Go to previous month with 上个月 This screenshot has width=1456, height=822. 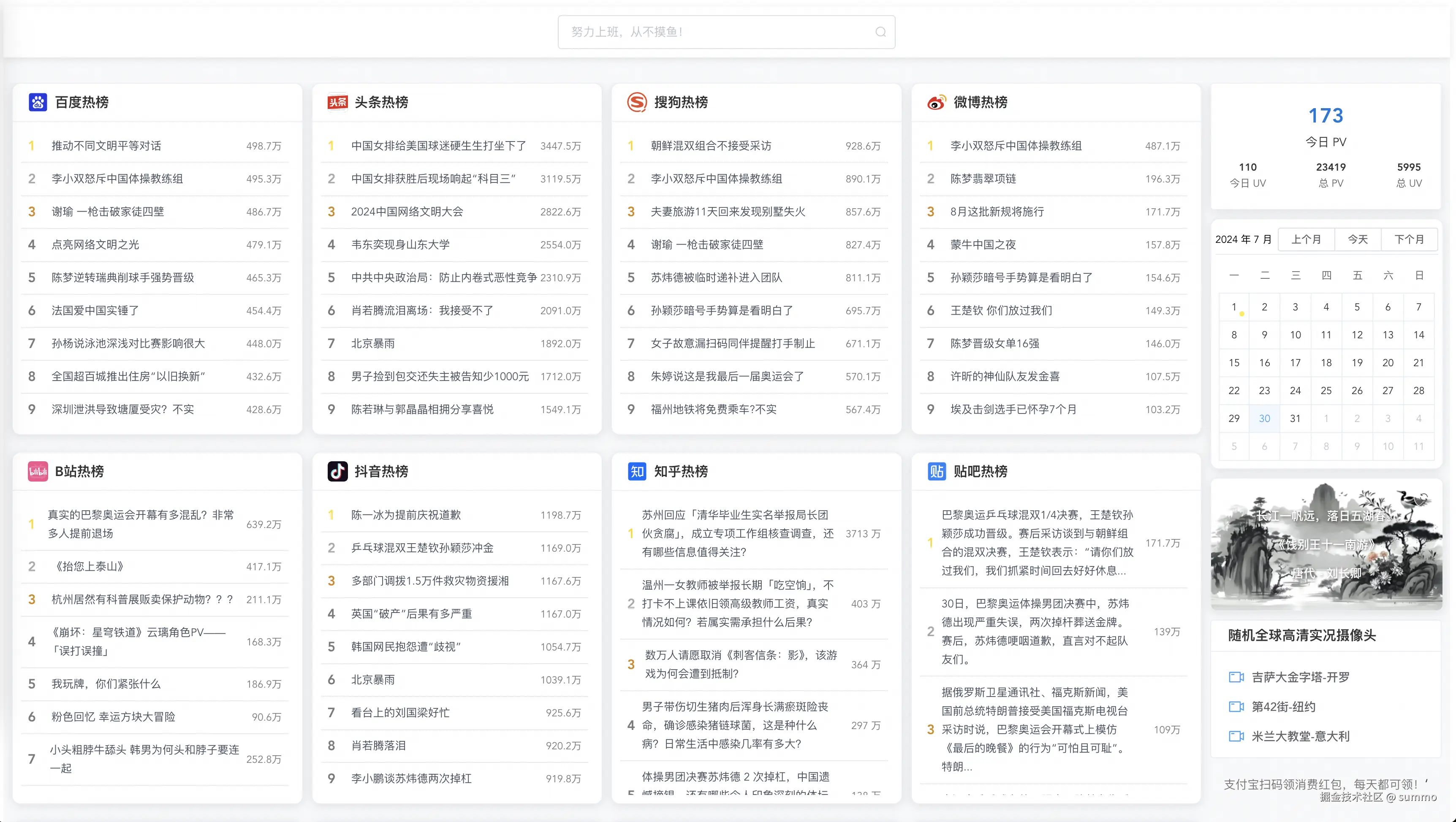[1306, 240]
